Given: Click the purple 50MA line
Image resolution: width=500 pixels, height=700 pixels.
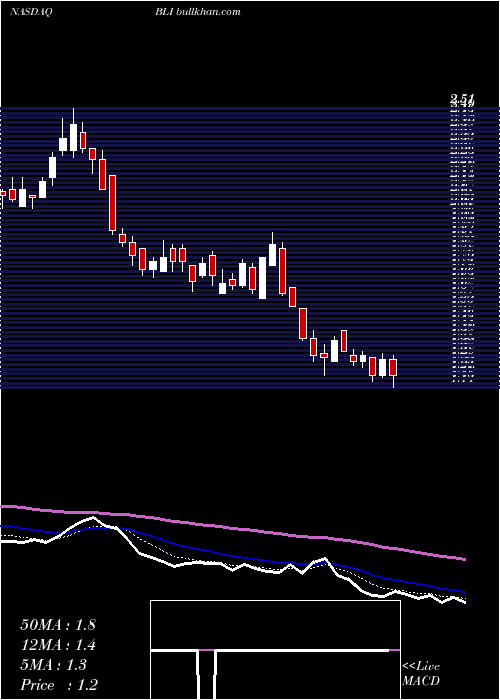Looking at the screenshot, I should [x=232, y=528].
